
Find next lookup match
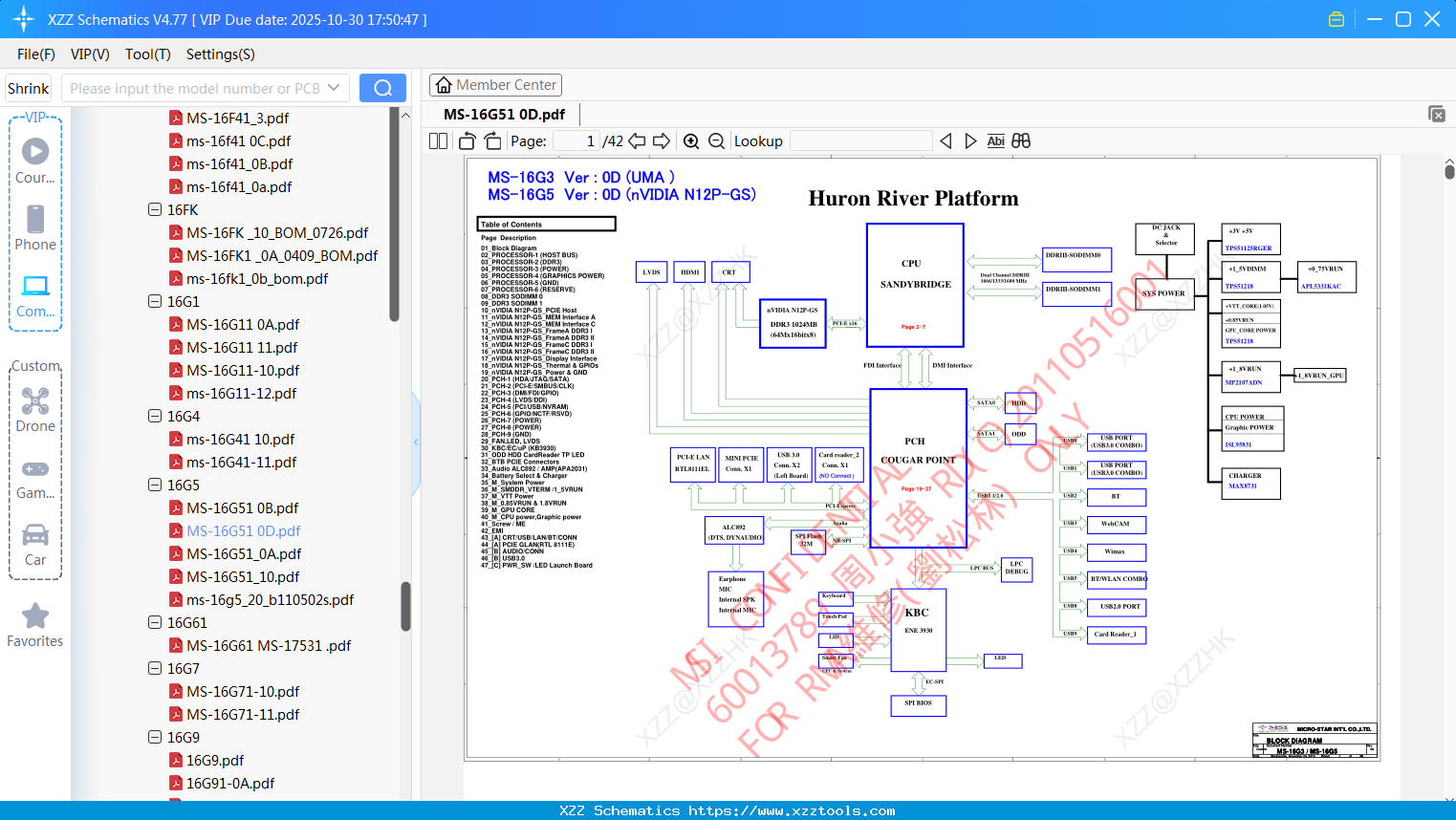point(970,141)
